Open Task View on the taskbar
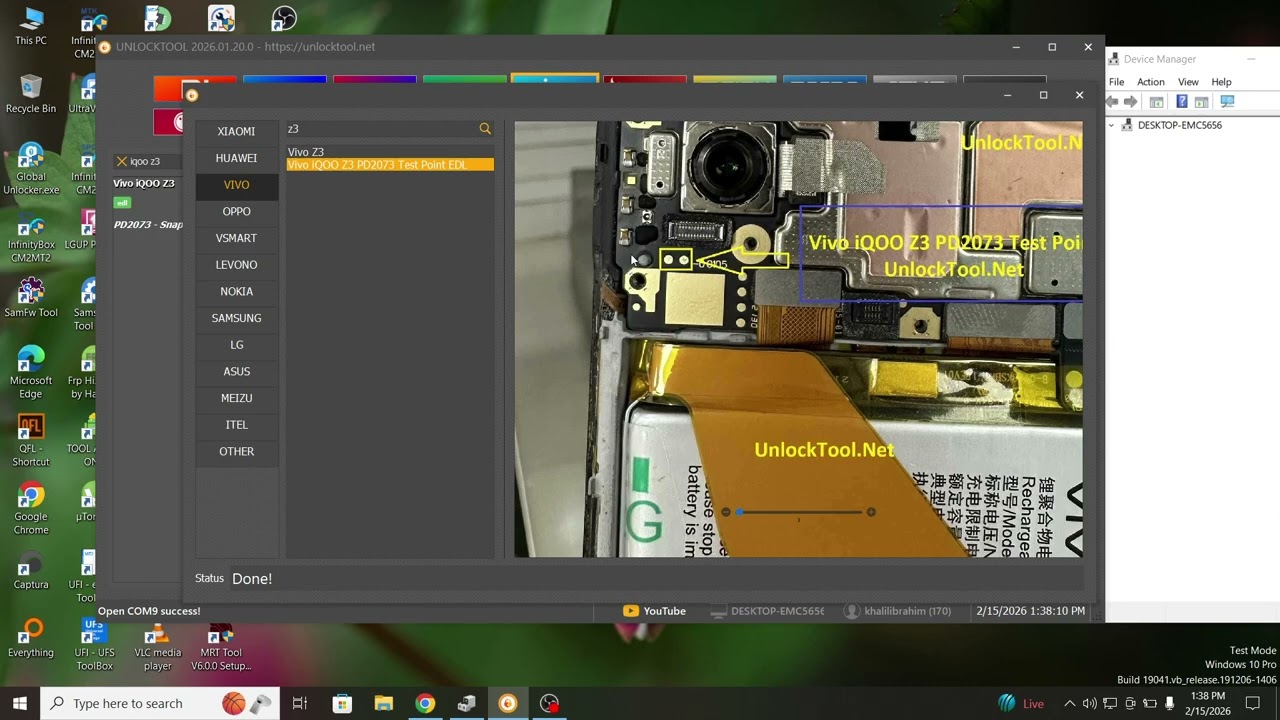Image resolution: width=1280 pixels, height=720 pixels. (x=299, y=703)
